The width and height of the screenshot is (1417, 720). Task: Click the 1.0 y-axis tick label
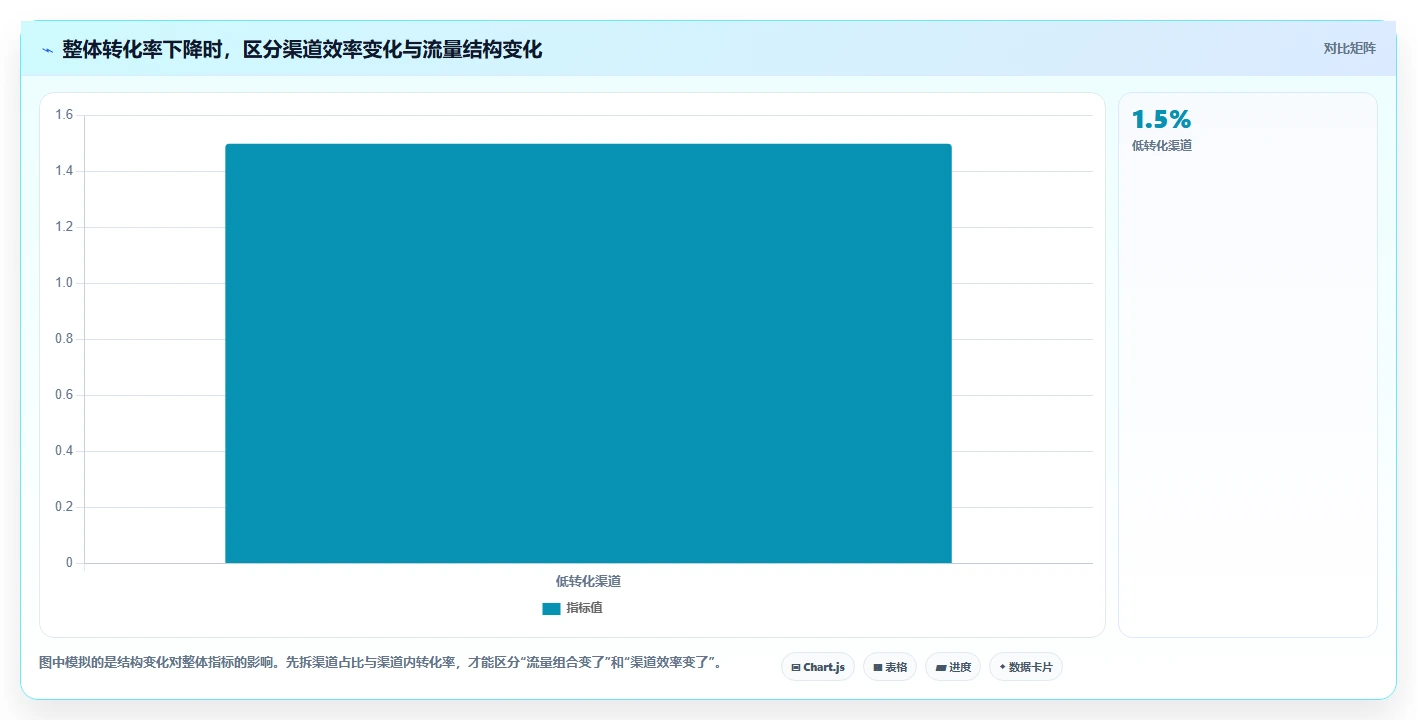pyautogui.click(x=64, y=283)
